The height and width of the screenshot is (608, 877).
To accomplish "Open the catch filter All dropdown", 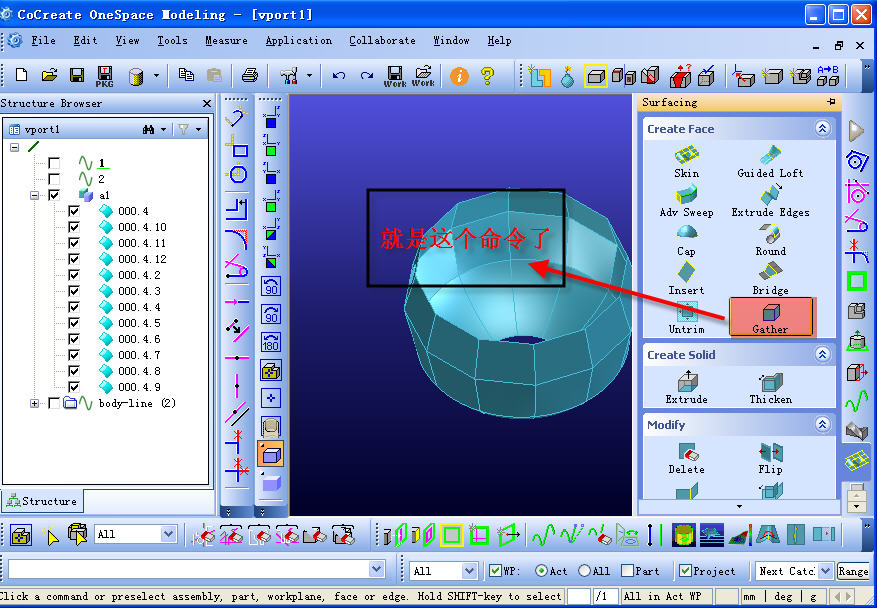I will coord(469,571).
